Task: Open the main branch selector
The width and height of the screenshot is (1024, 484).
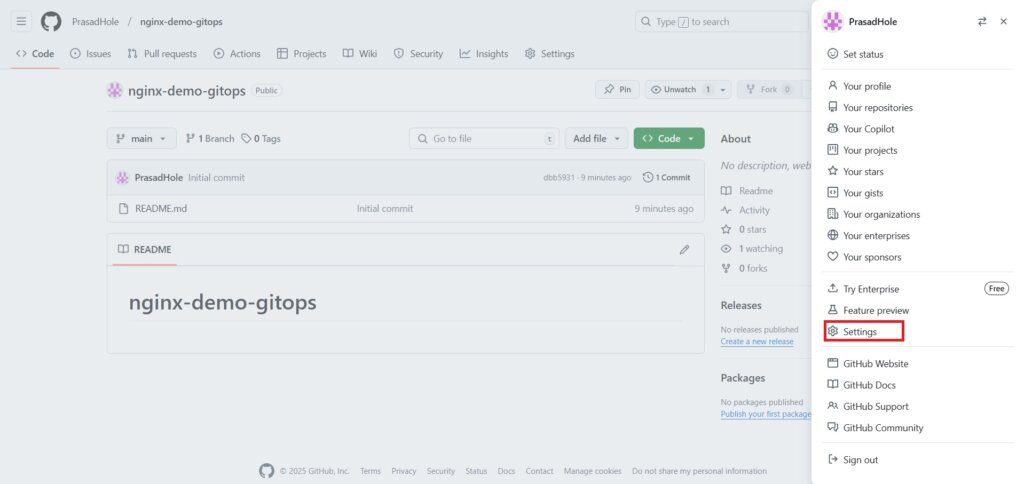Action: coord(142,138)
